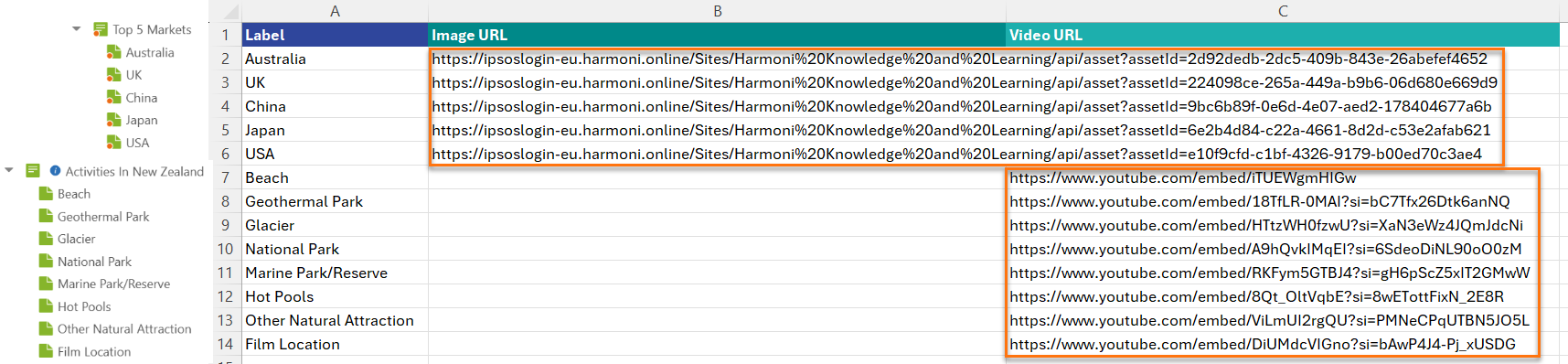Click the Film Location item icon
Screen dimensions: 1568x364
click(46, 350)
